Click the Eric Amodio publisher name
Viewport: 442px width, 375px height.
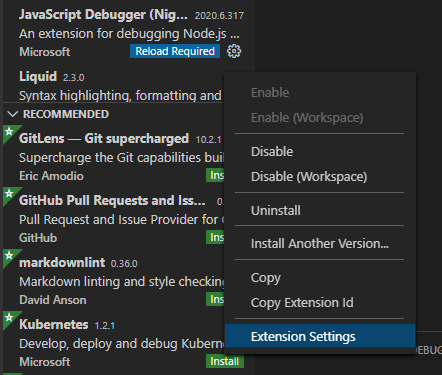[x=51, y=176]
